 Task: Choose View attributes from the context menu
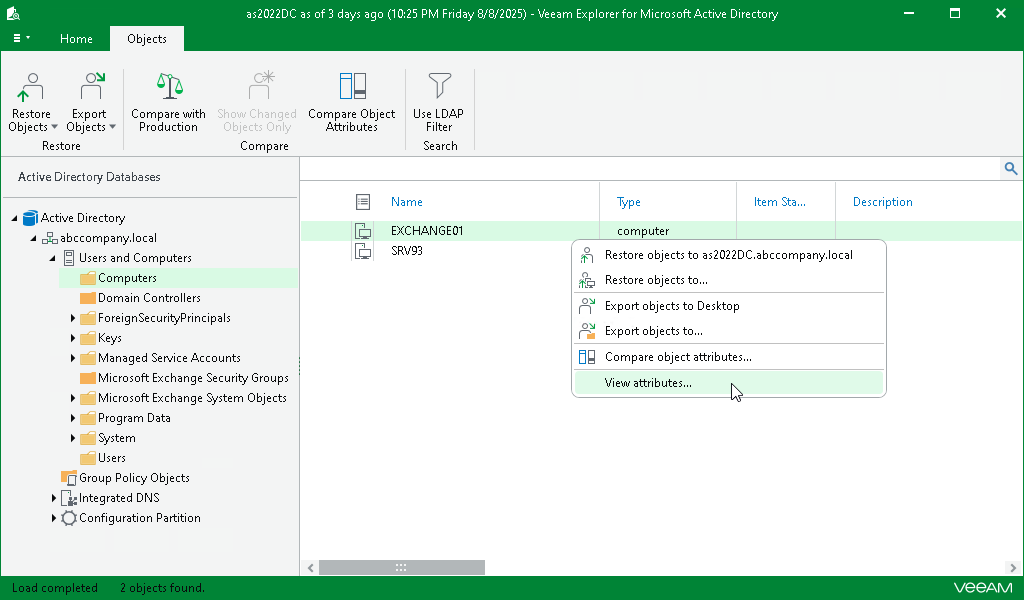[647, 383]
